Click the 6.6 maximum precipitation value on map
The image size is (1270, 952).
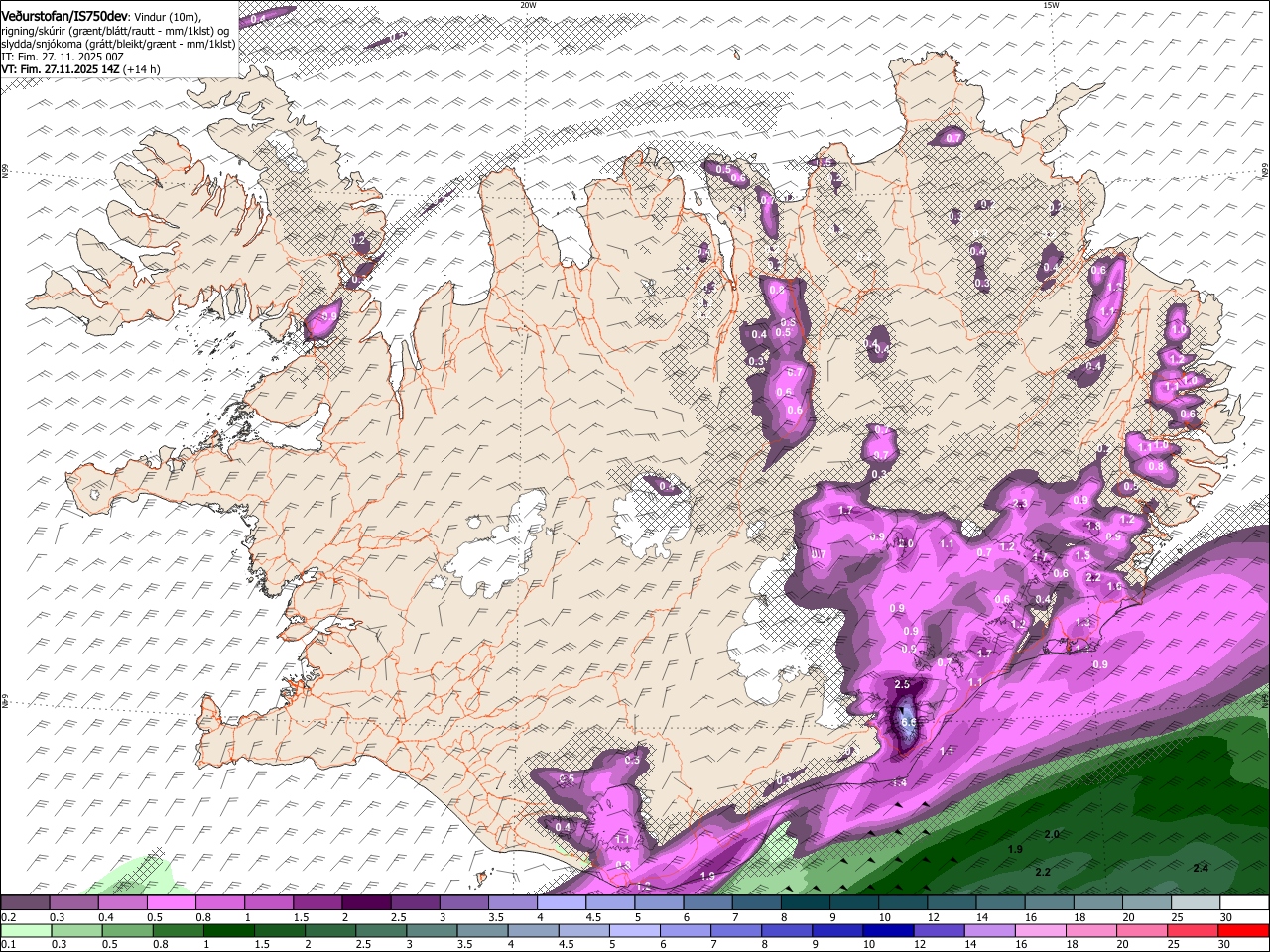tap(908, 723)
